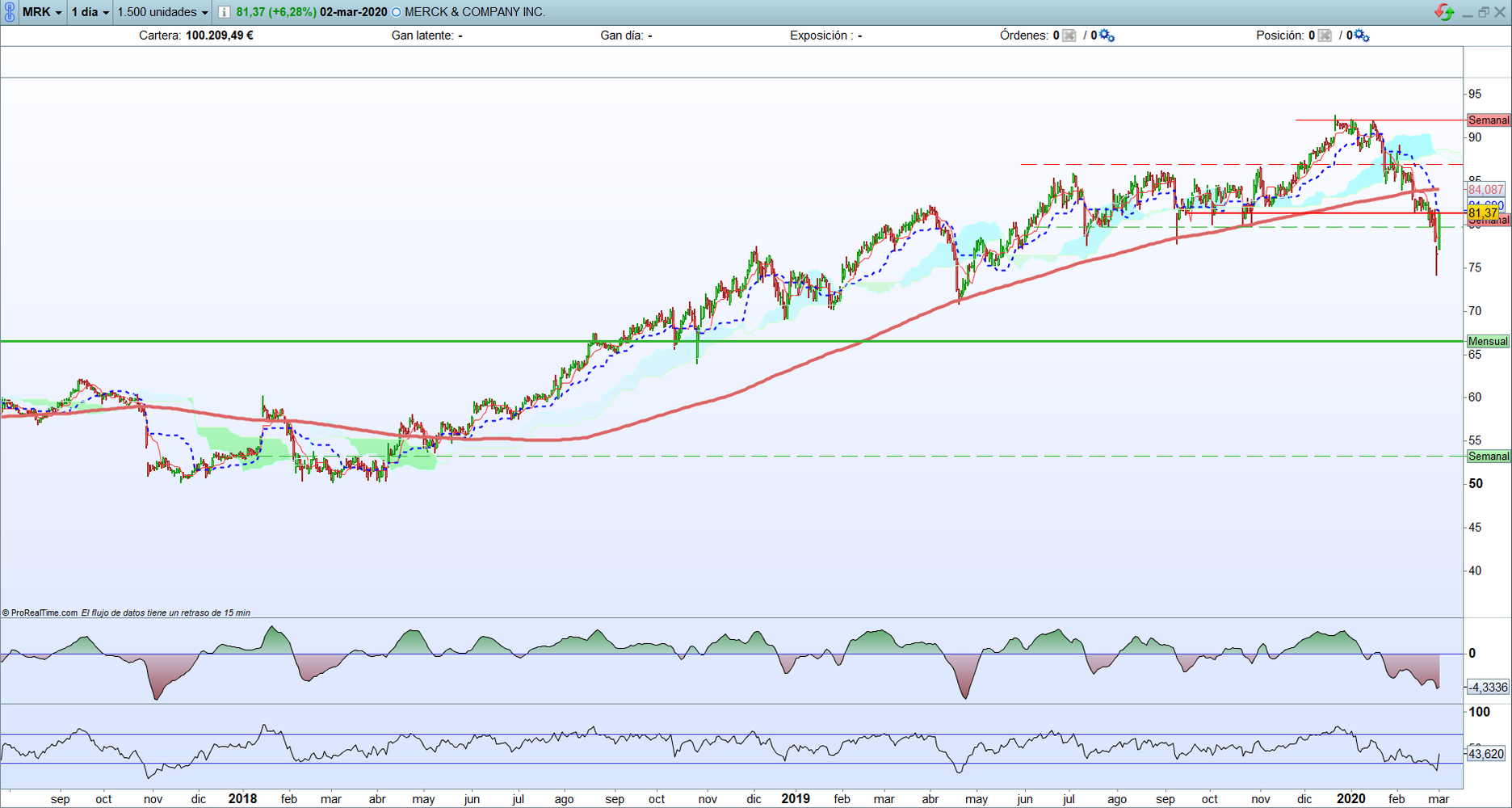Click the ProRealTime.com copyright link
The image size is (1512, 808).
click(40, 613)
